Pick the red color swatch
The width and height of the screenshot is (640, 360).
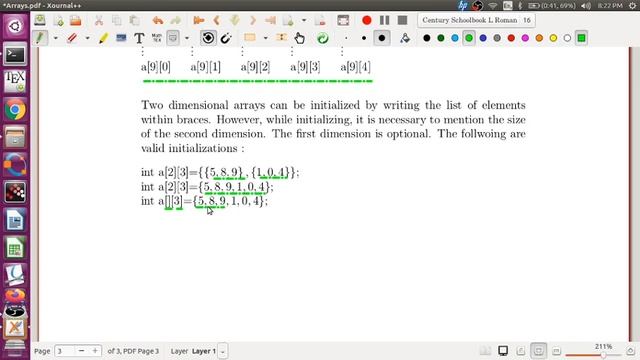pyautogui.click(x=511, y=38)
